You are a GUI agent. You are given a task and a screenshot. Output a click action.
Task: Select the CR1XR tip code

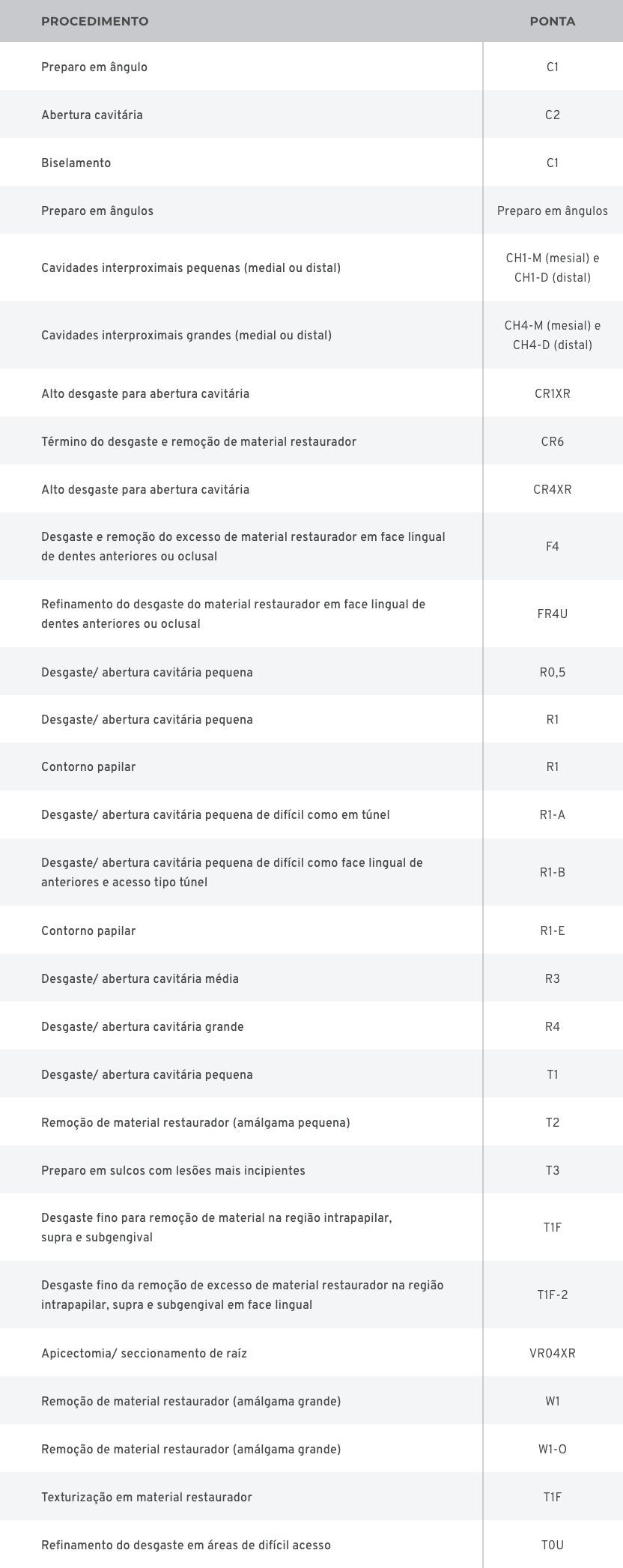(x=553, y=393)
